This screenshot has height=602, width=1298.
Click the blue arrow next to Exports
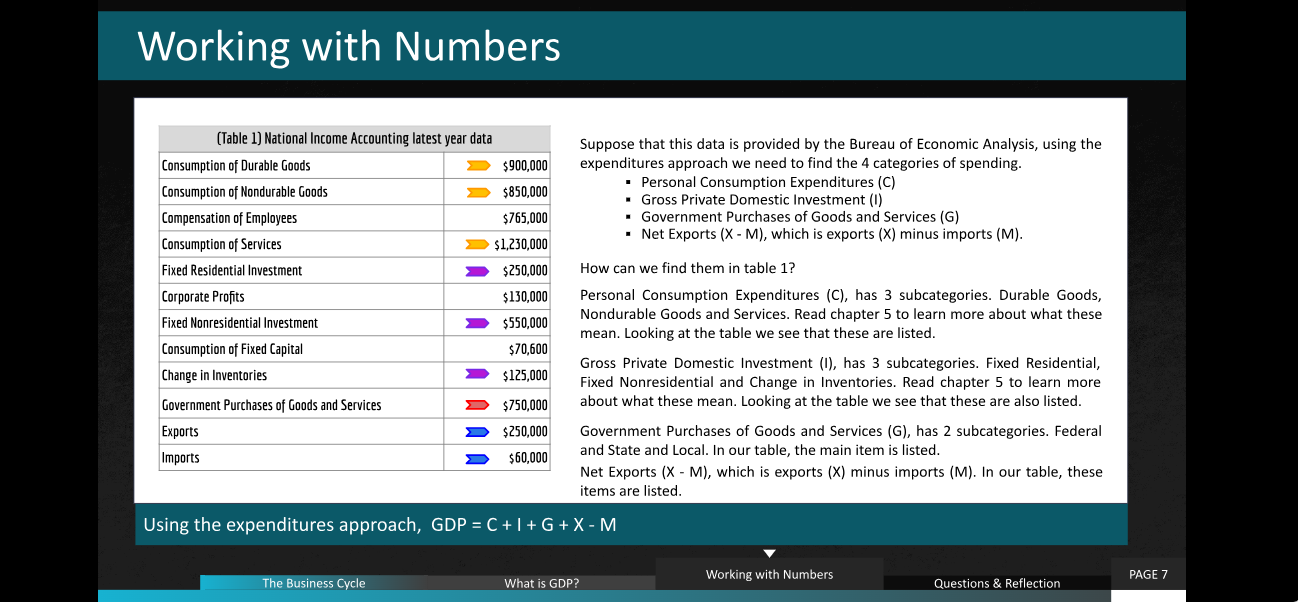coord(478,432)
